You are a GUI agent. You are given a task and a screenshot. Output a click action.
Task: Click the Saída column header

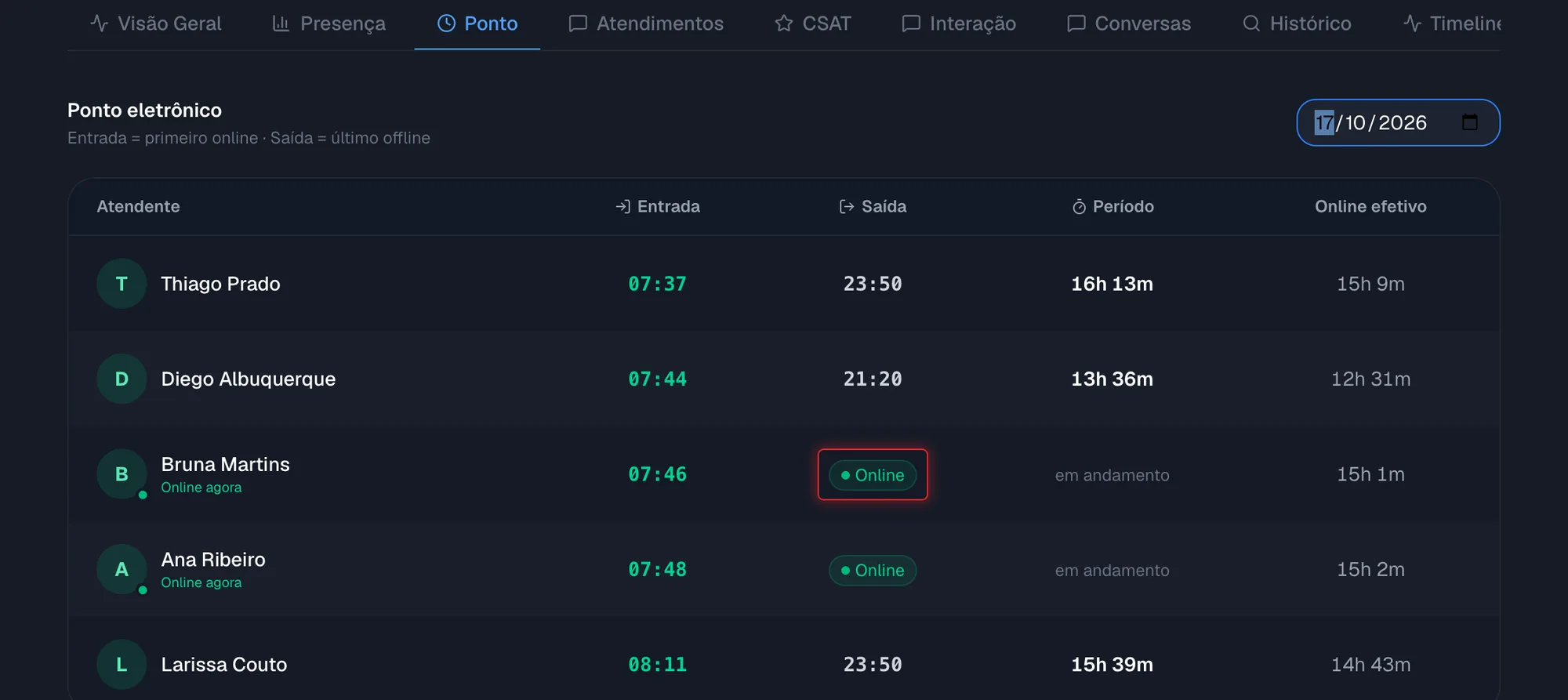point(873,206)
